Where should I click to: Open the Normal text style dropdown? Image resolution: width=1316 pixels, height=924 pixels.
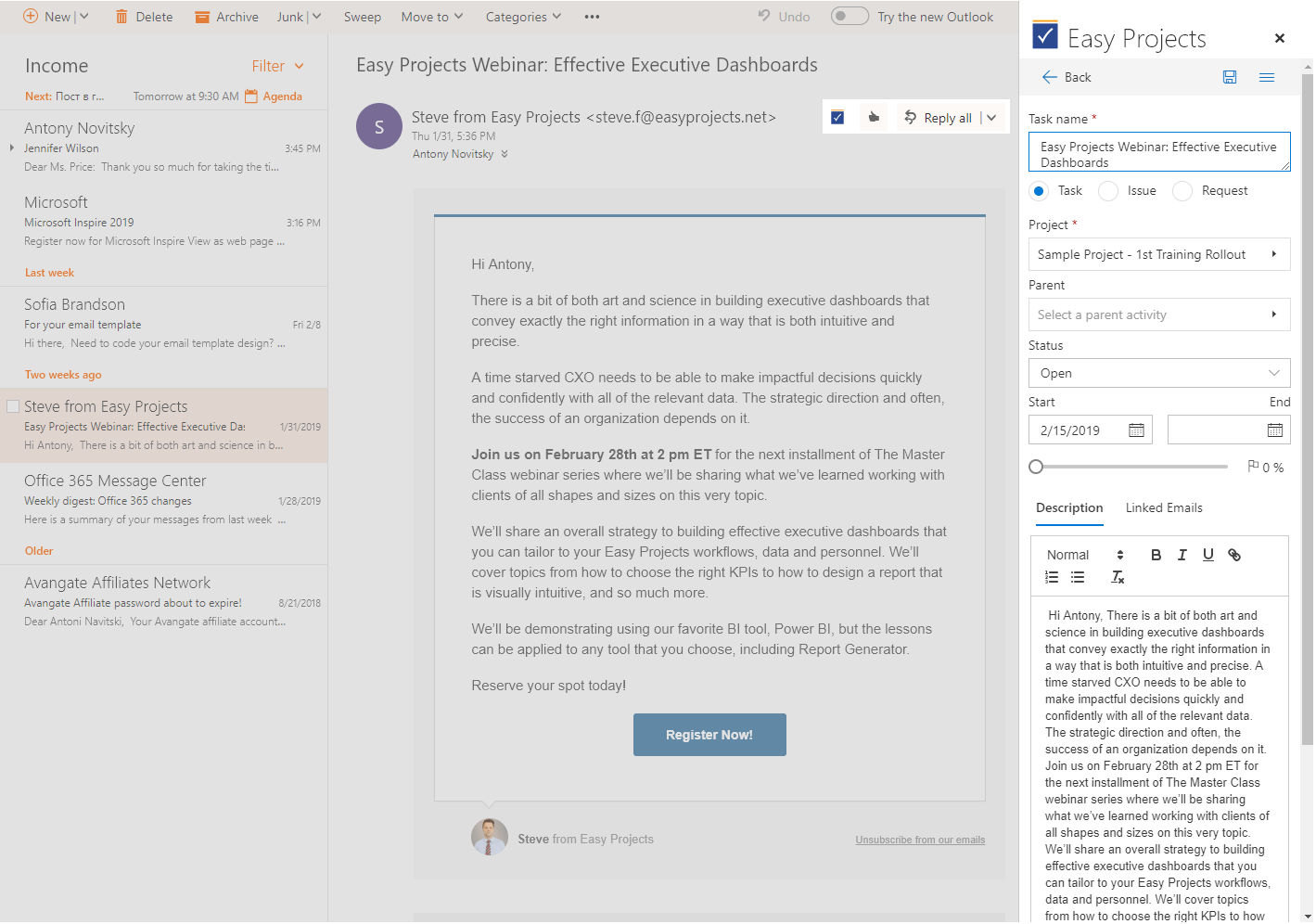click(1085, 555)
